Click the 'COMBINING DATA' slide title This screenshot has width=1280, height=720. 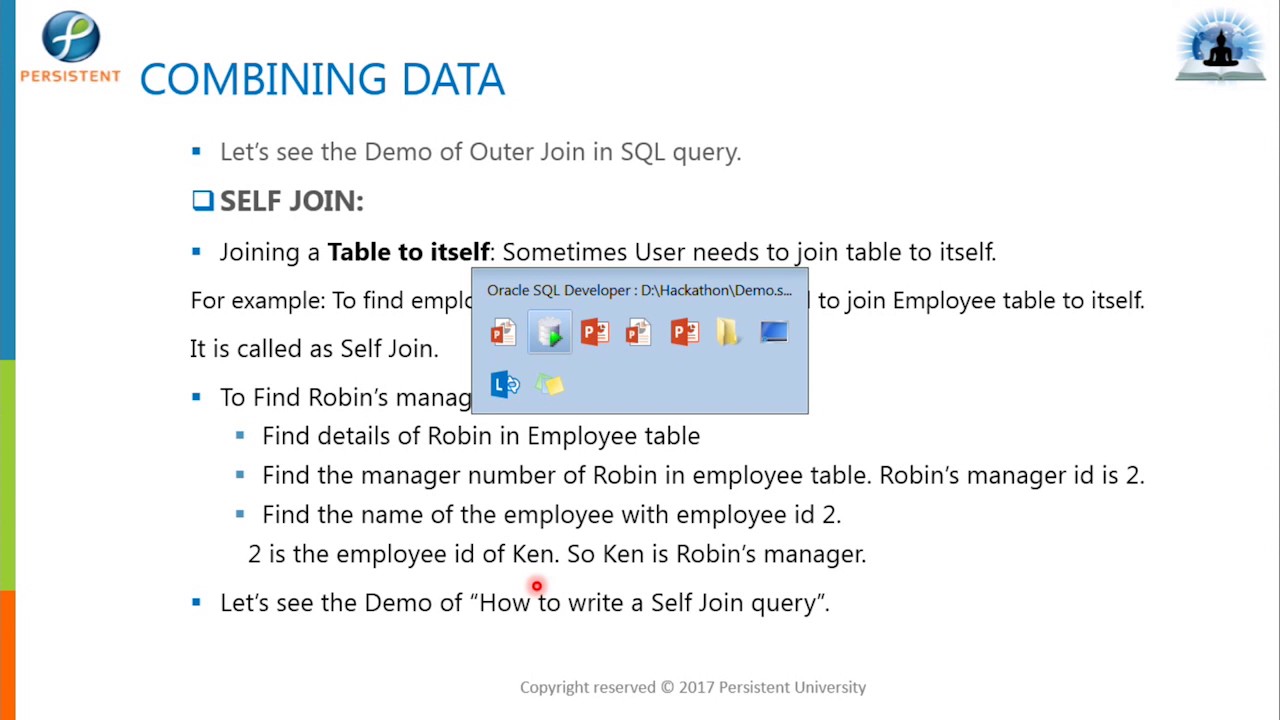tap(322, 80)
